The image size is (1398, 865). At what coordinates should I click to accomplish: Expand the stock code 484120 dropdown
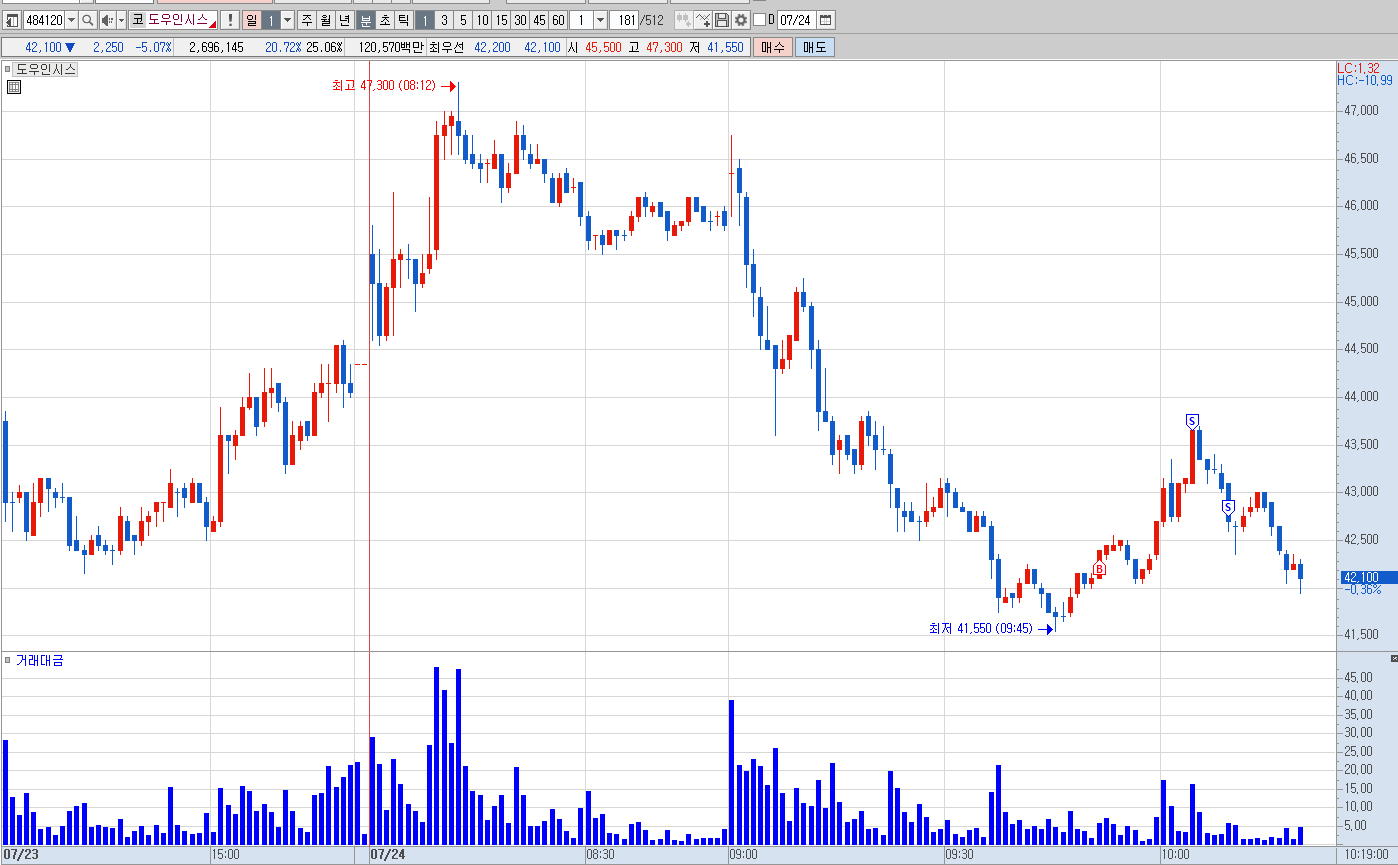click(x=71, y=20)
